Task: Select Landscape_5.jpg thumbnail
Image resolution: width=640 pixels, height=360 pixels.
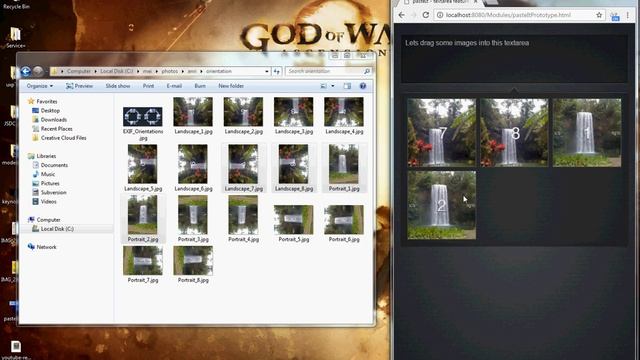Action: pyautogui.click(x=142, y=164)
